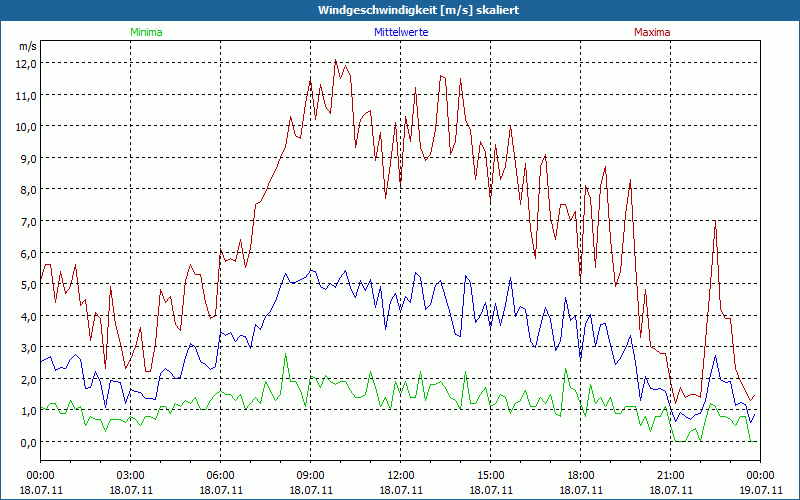Pick the 8,0 y-axis tick label
Viewport: 800px width, 500px height.
(26, 189)
